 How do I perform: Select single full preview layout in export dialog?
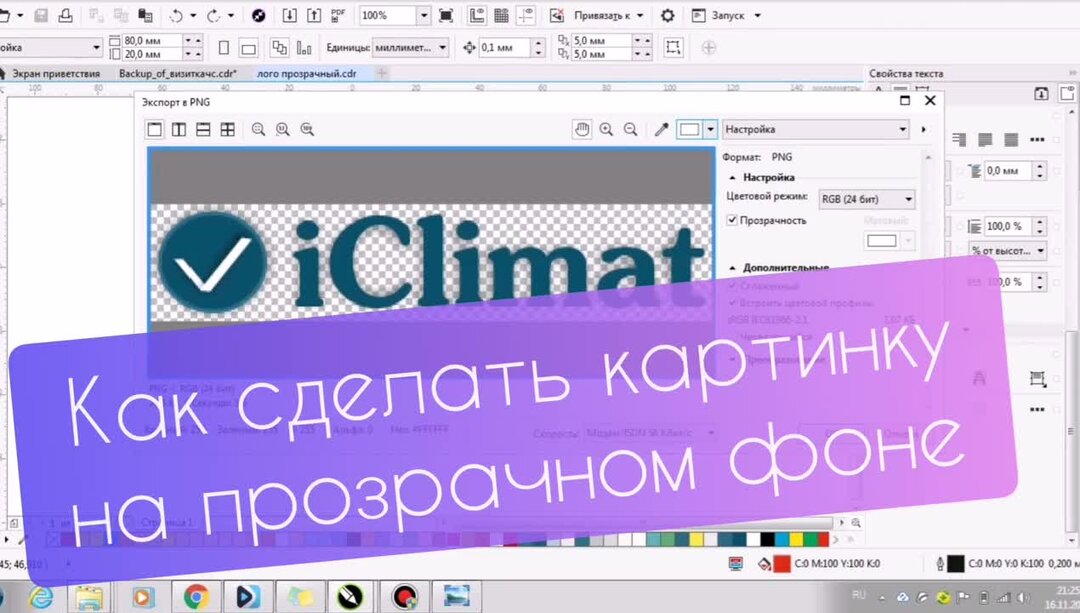click(155, 129)
